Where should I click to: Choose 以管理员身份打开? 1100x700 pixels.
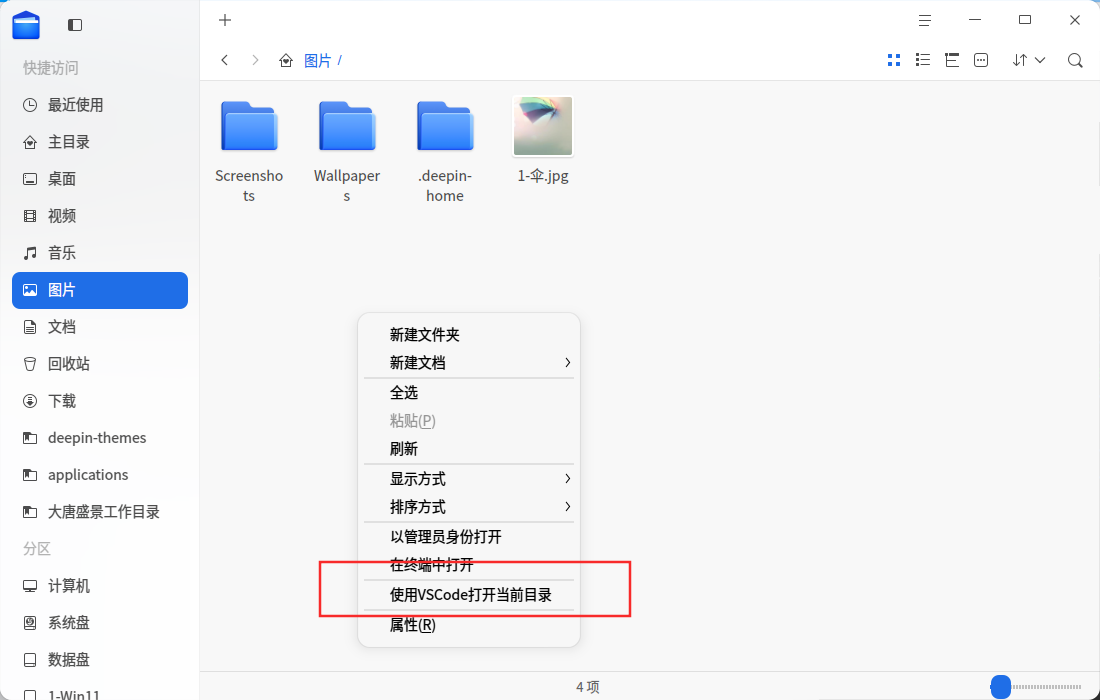click(469, 537)
